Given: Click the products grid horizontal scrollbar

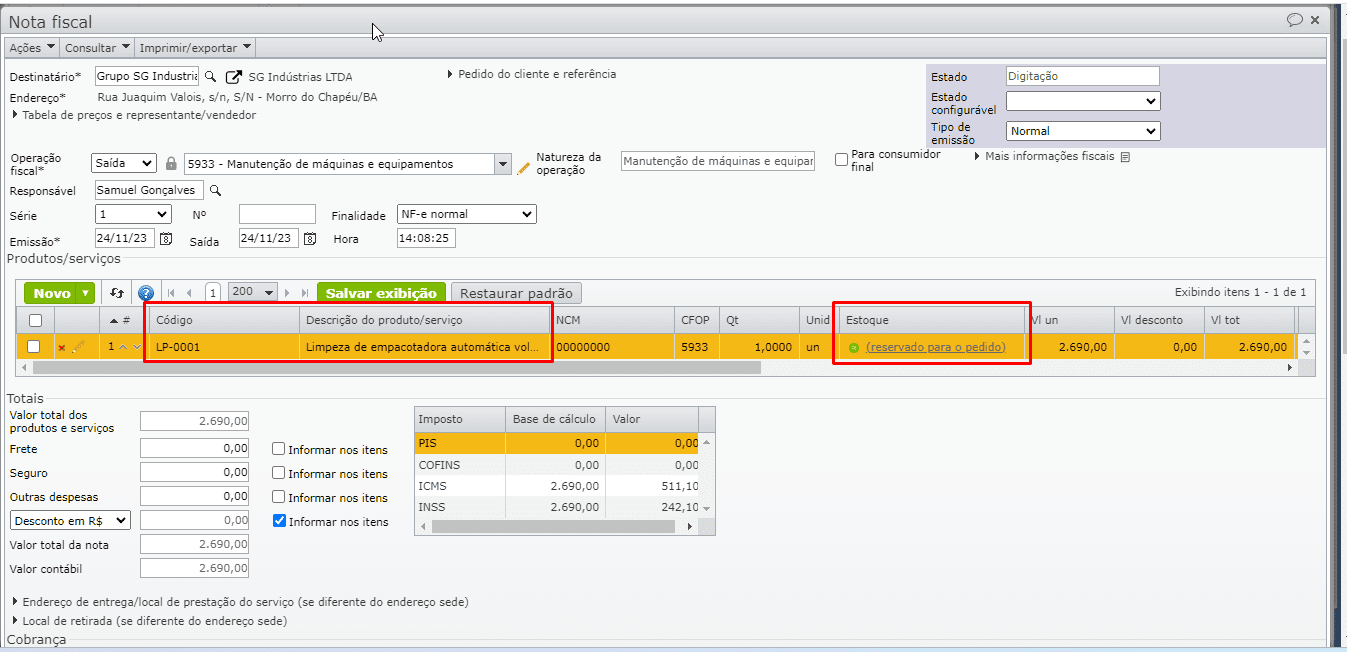Looking at the screenshot, I should 400,368.
